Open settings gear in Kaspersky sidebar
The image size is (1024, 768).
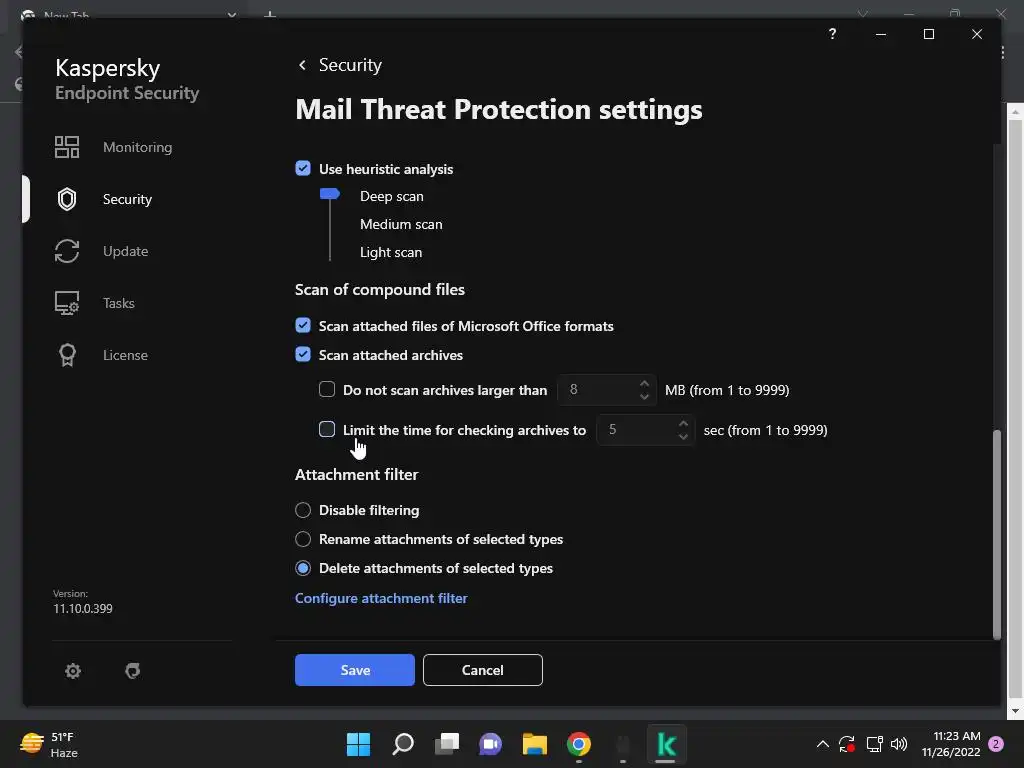point(72,671)
